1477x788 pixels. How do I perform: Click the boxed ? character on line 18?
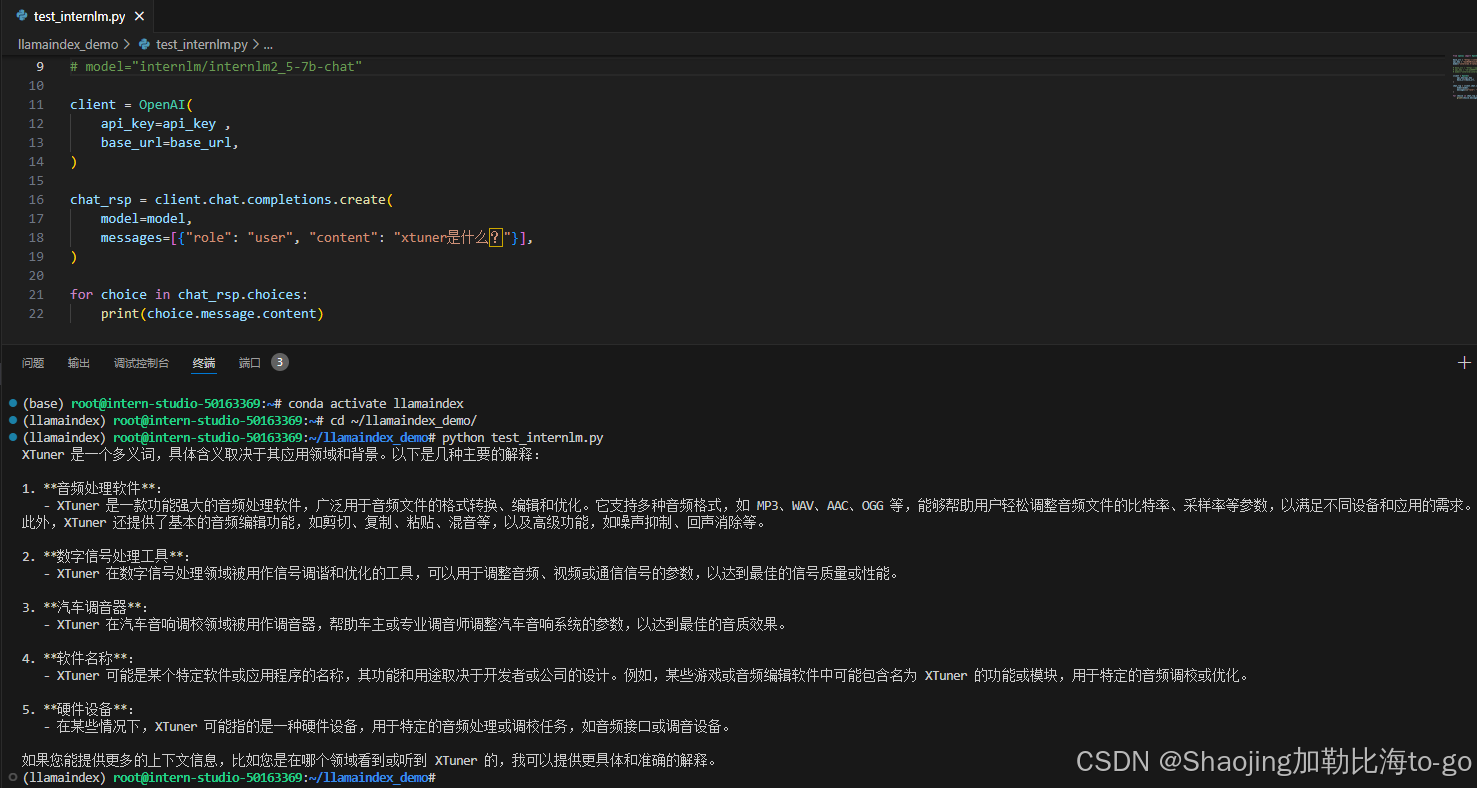(495, 237)
